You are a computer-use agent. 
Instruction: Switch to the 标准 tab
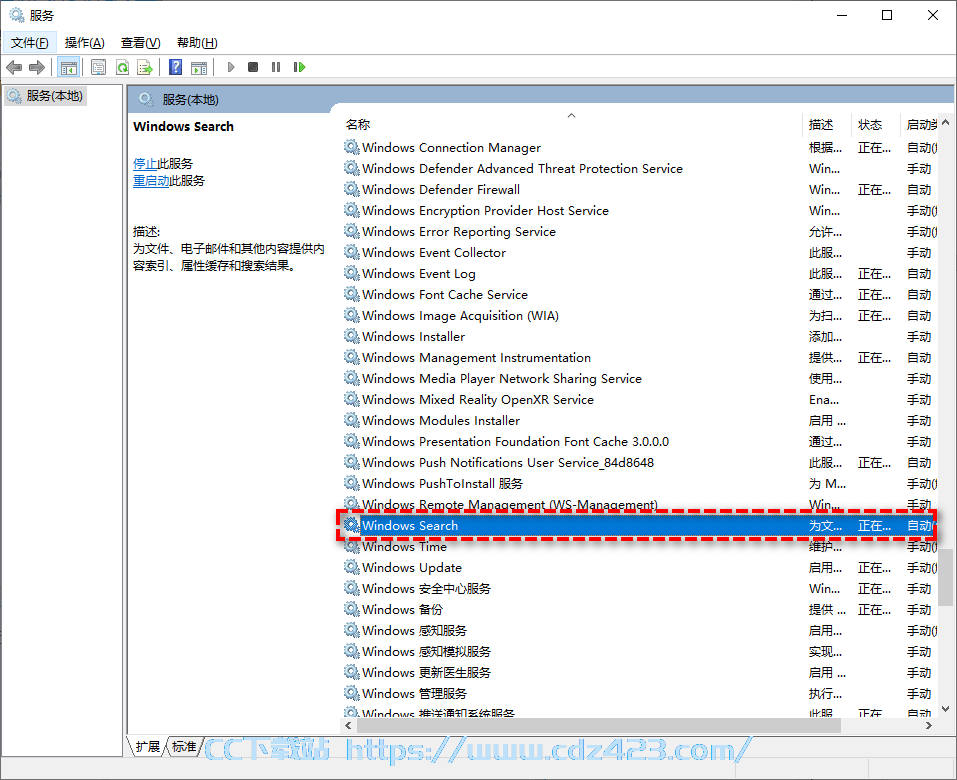[x=184, y=746]
